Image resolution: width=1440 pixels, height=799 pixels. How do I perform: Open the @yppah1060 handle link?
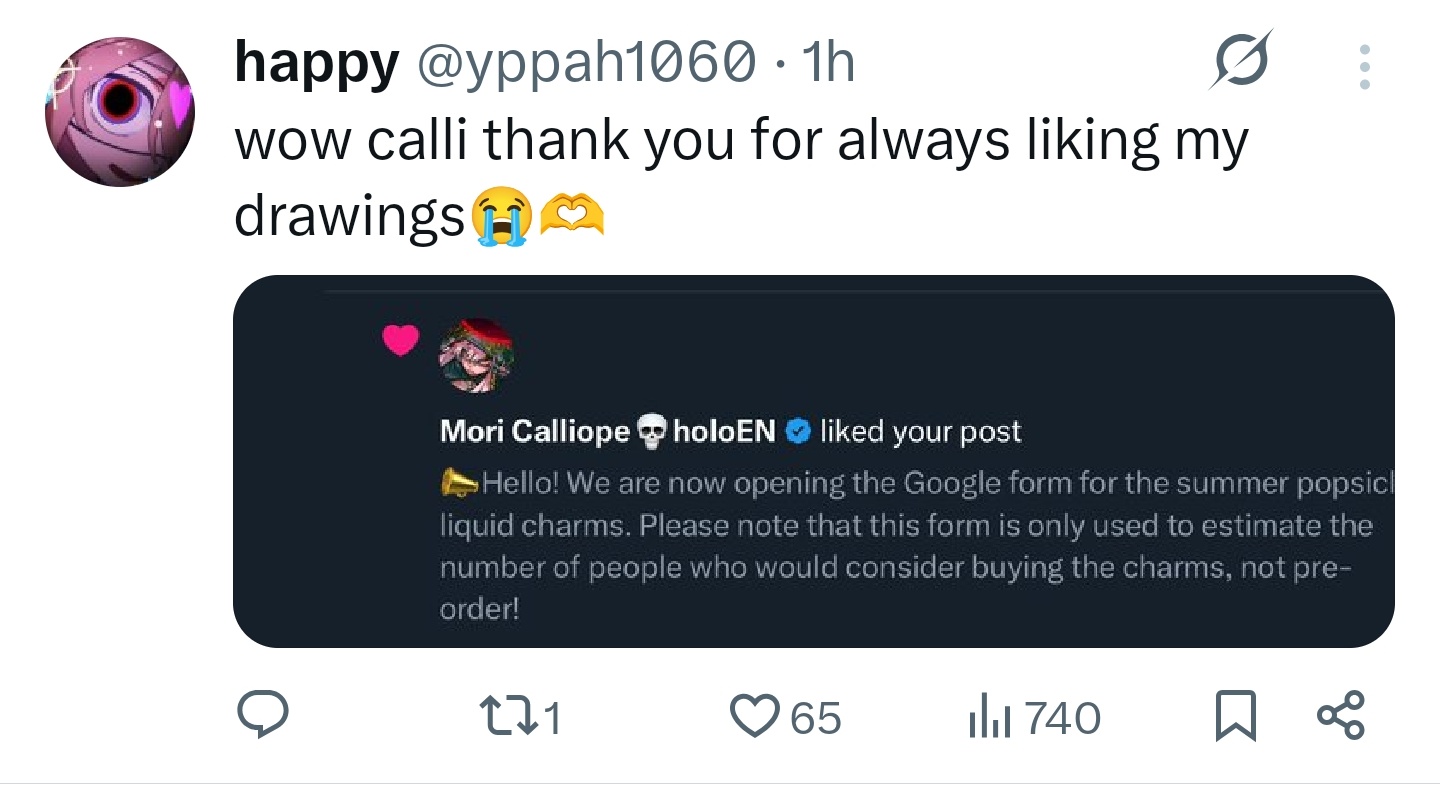(584, 63)
